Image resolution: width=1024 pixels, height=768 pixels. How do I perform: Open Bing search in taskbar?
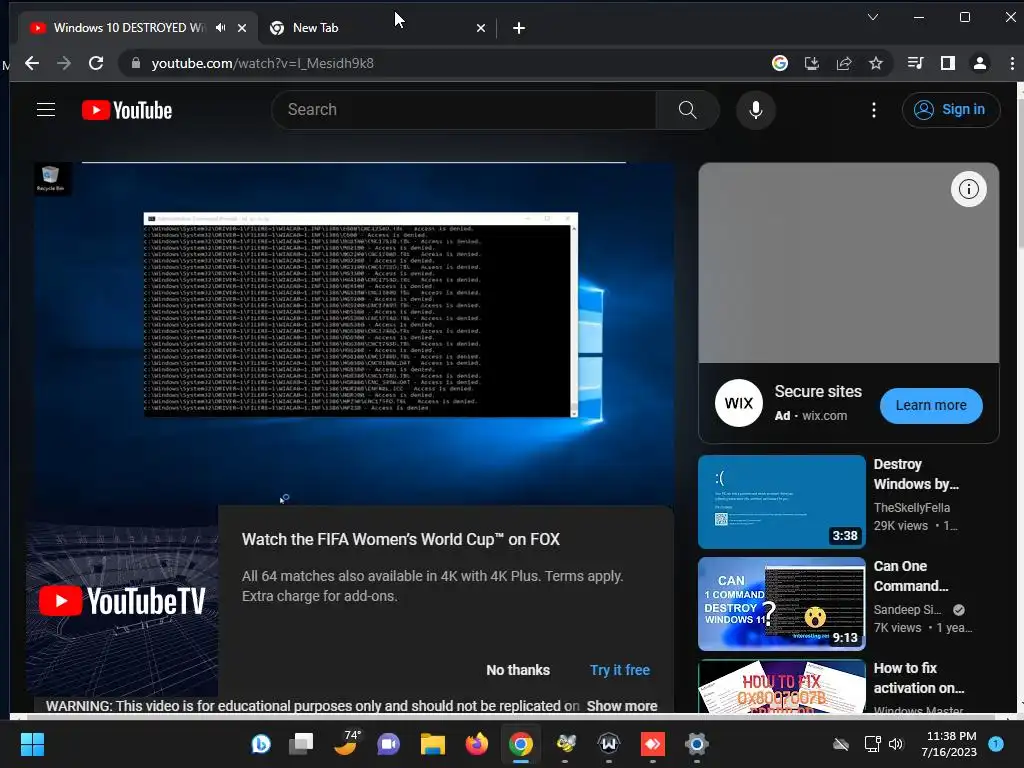coord(261,744)
